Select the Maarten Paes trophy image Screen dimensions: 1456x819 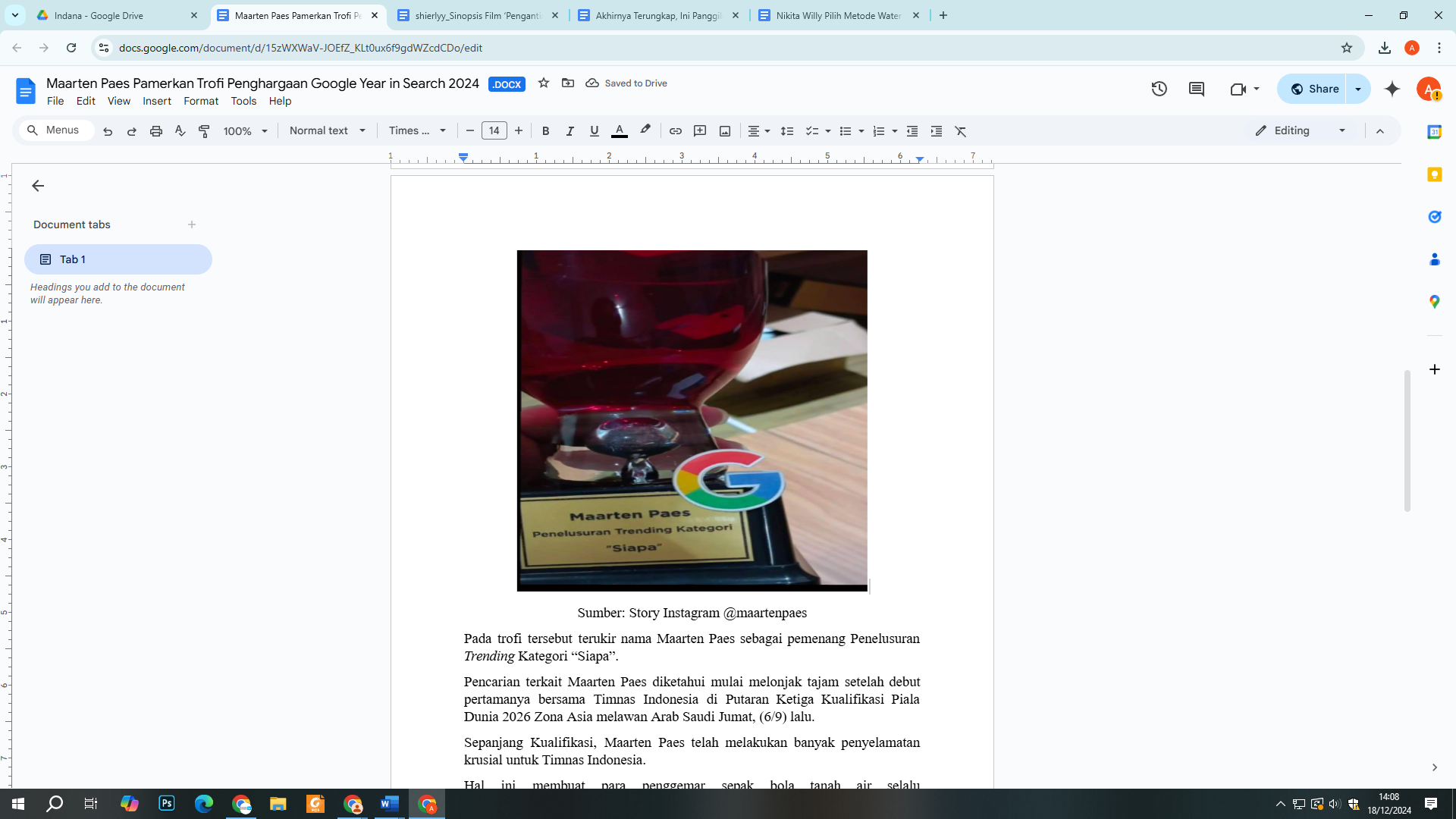coord(692,421)
